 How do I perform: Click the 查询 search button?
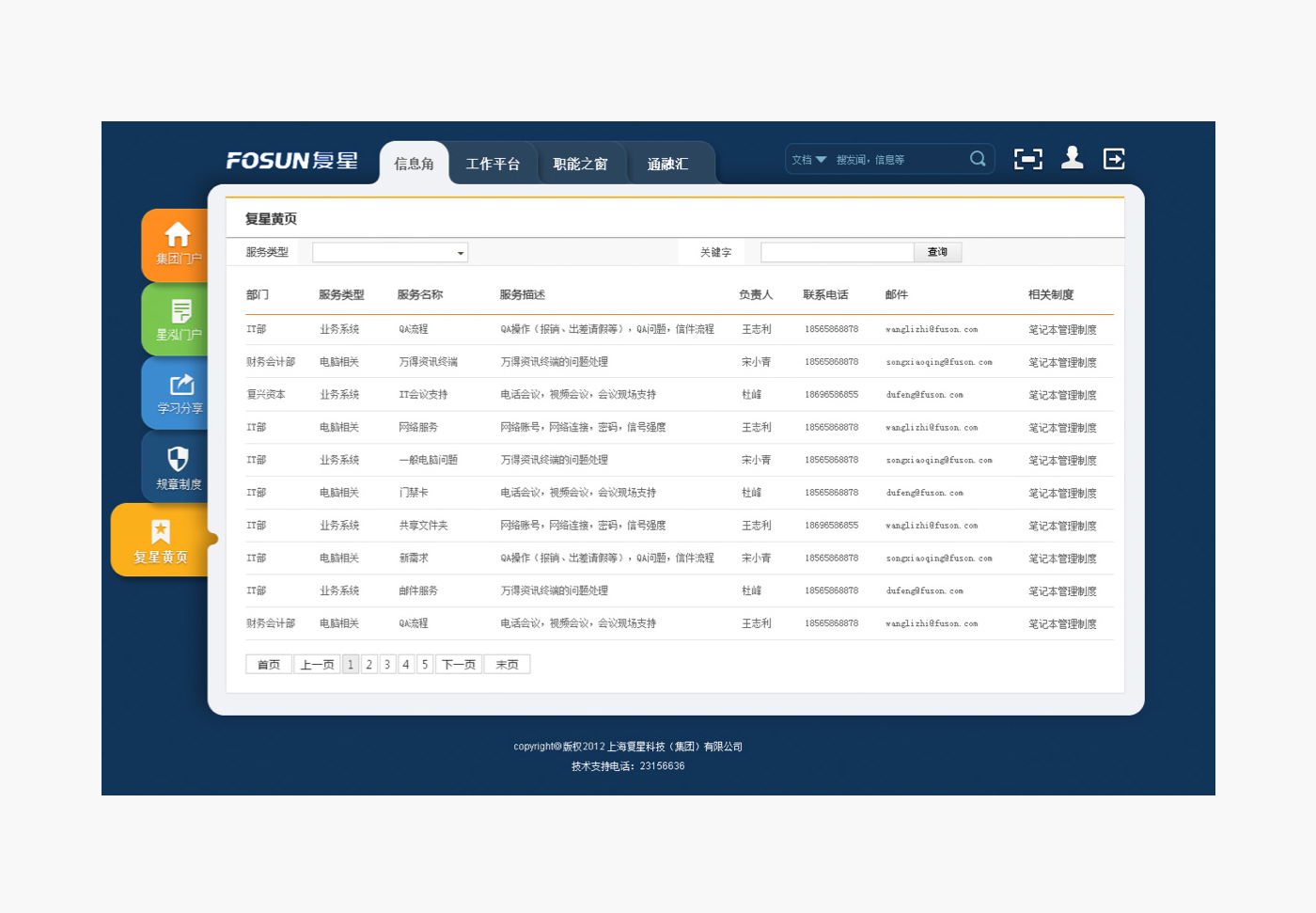[937, 252]
